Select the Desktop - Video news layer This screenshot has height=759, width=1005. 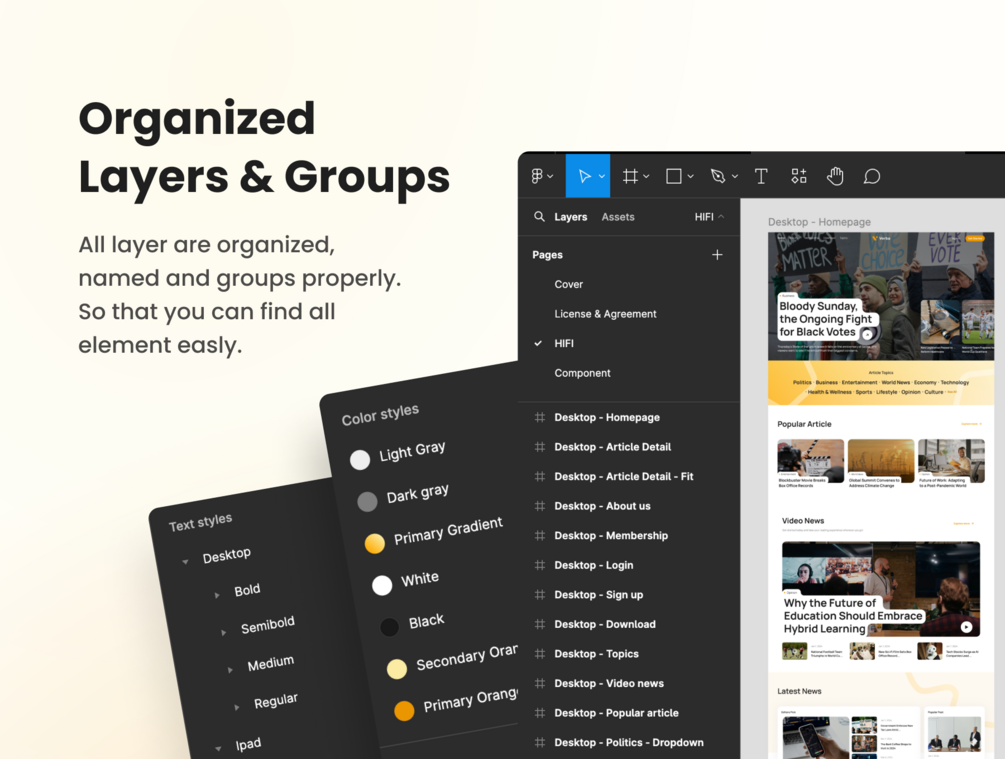click(609, 683)
